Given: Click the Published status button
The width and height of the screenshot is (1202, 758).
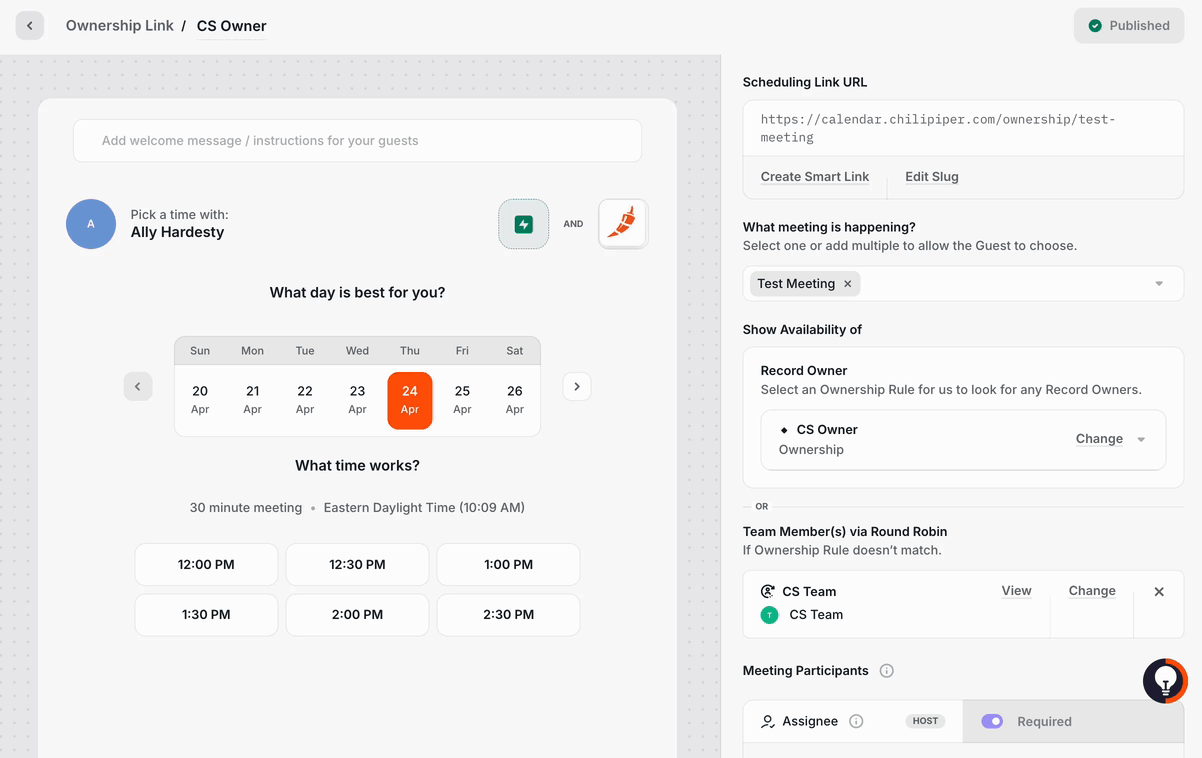Looking at the screenshot, I should tap(1129, 26).
